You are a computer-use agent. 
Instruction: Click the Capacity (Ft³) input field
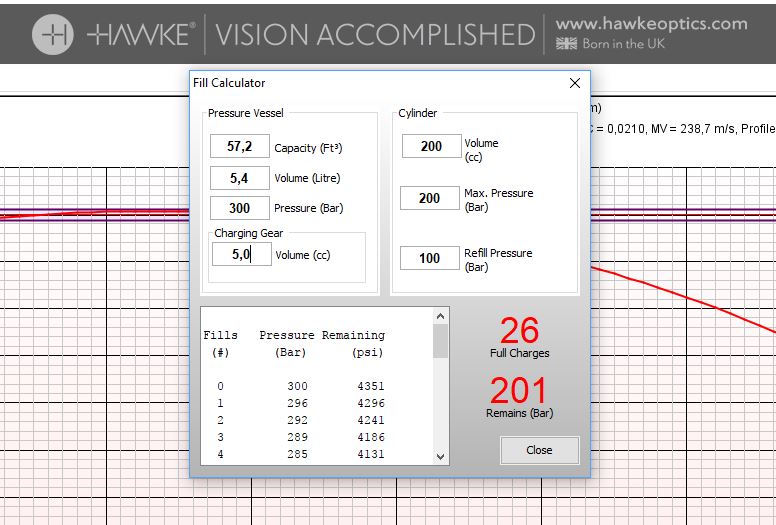[239, 147]
